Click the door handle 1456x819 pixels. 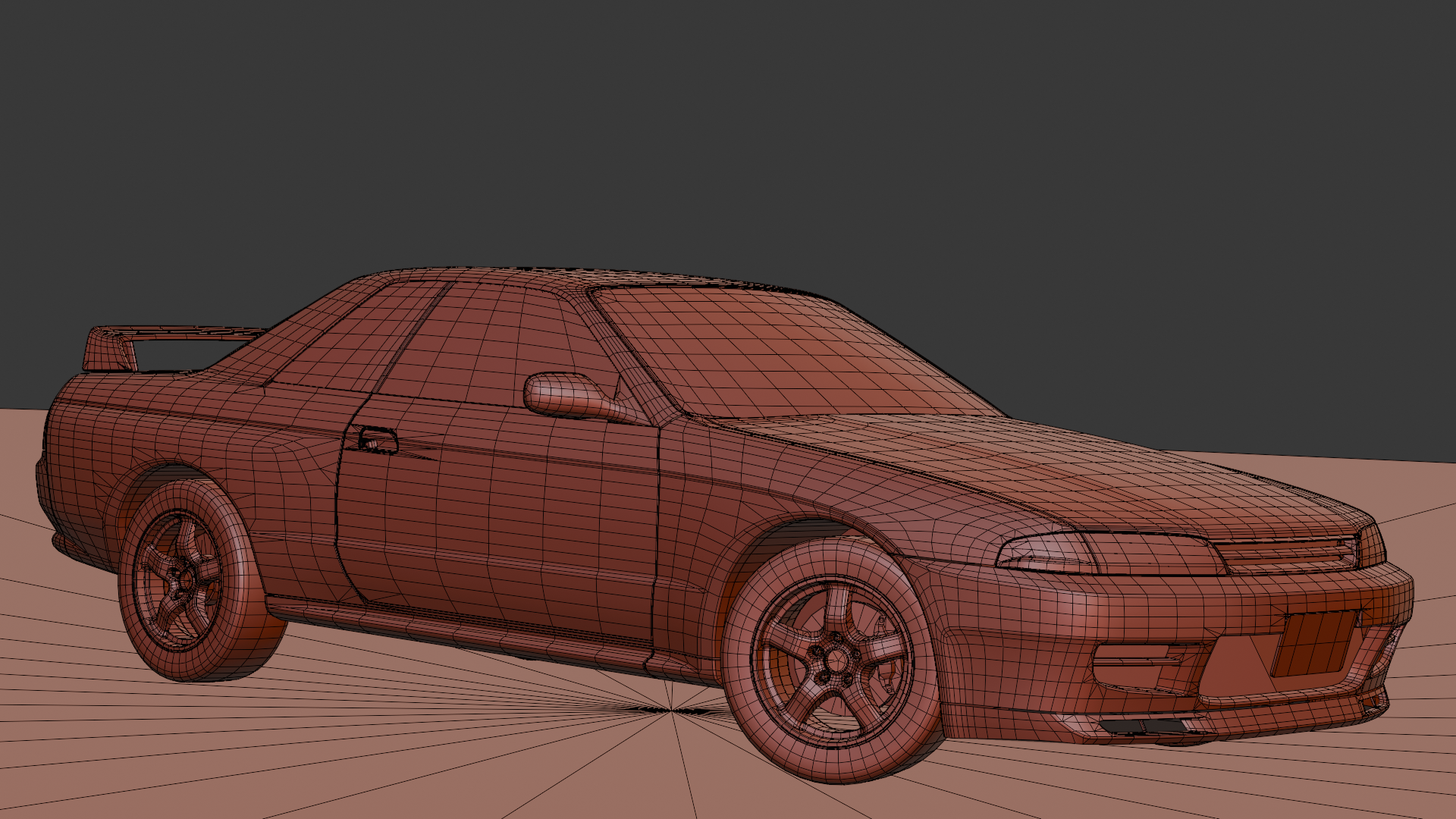(377, 440)
